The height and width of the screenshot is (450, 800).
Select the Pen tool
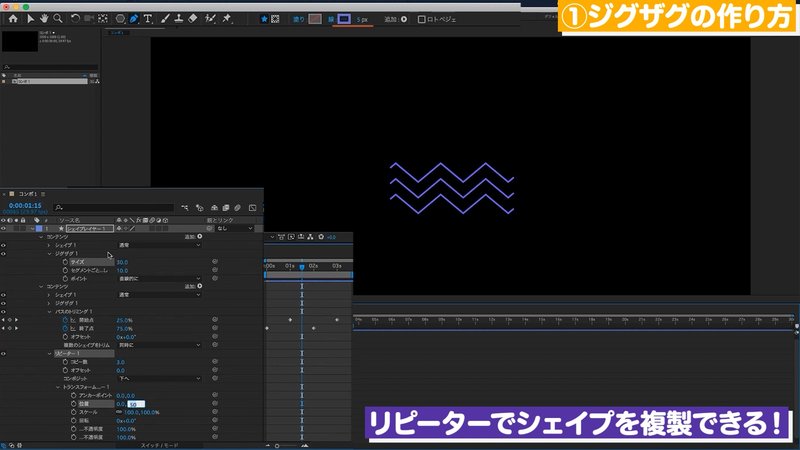(x=134, y=19)
